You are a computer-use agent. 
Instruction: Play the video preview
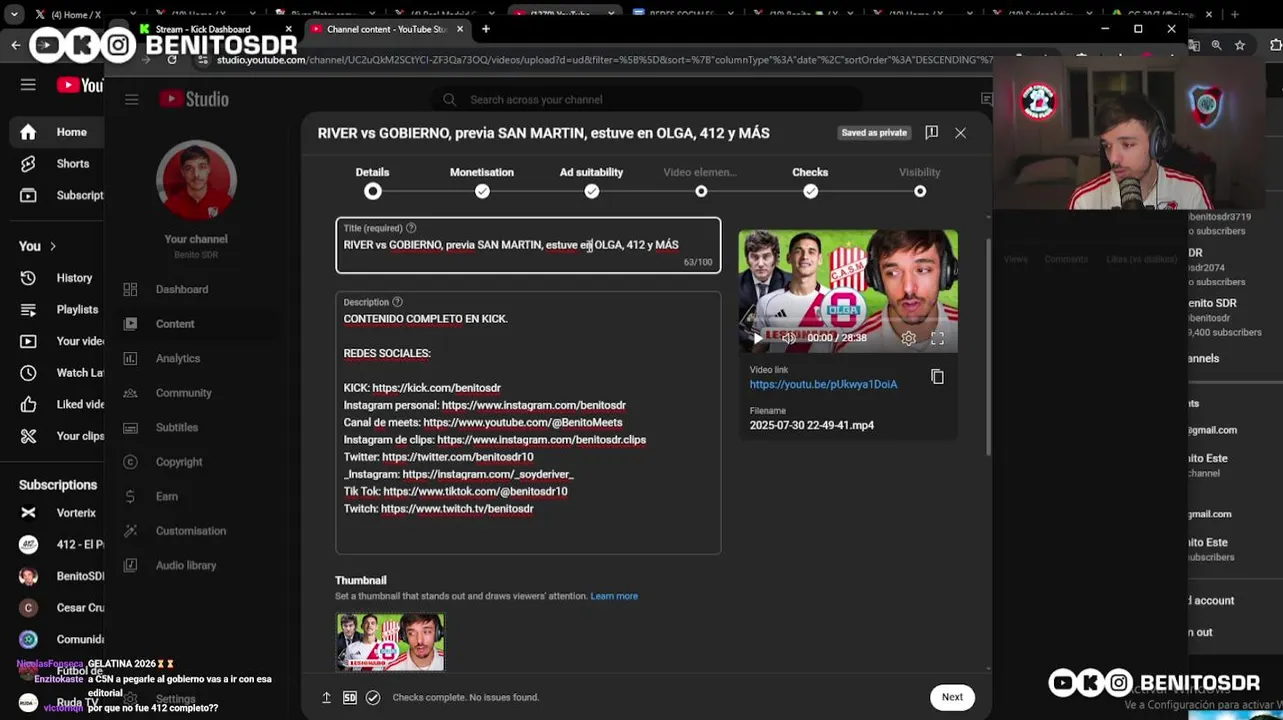pos(757,338)
